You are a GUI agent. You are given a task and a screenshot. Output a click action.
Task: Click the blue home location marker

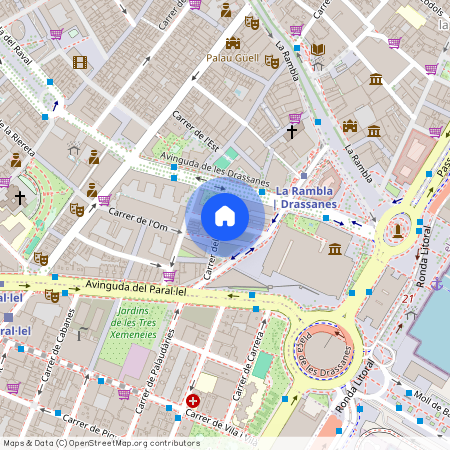(x=225, y=217)
